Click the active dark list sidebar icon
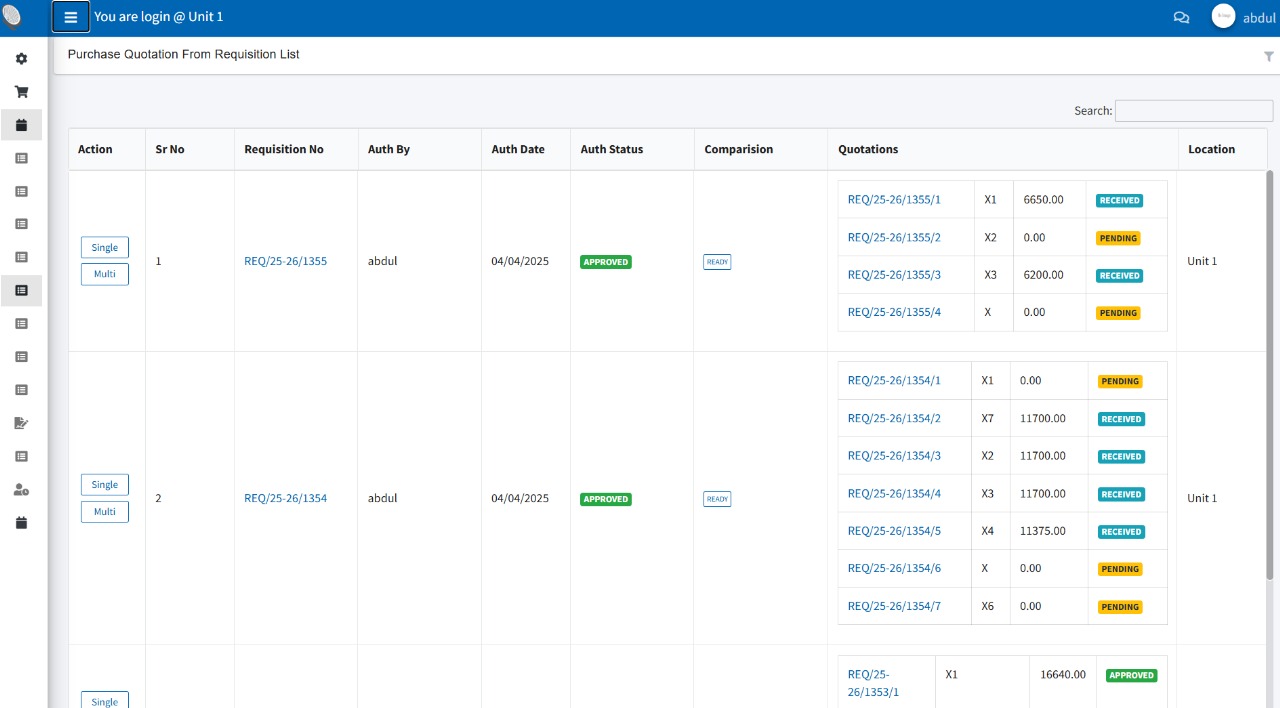This screenshot has height=708, width=1280. [21, 290]
